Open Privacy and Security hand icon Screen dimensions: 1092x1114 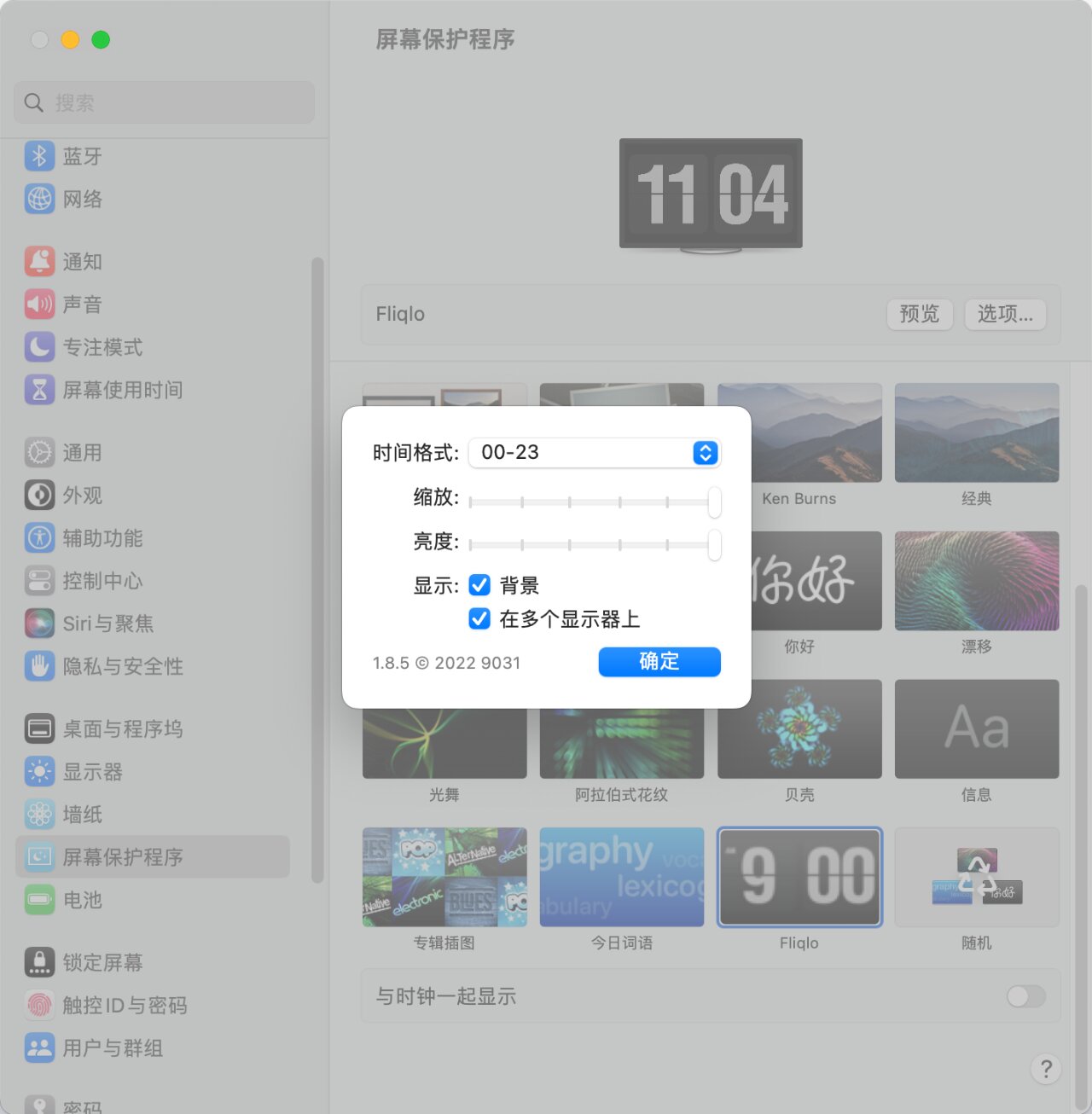39,665
